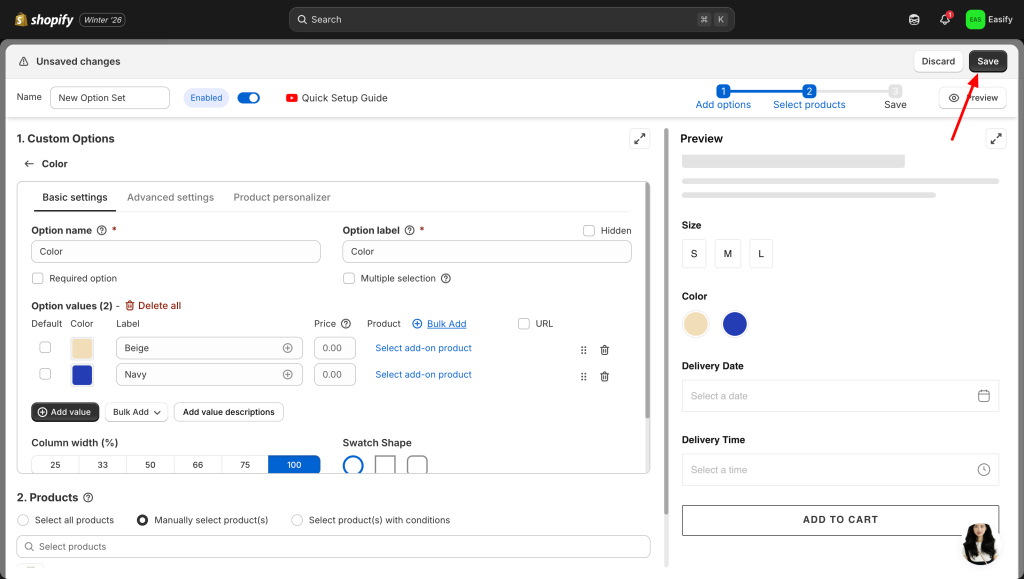Click the Select products search field
The image size is (1024, 579).
(333, 547)
